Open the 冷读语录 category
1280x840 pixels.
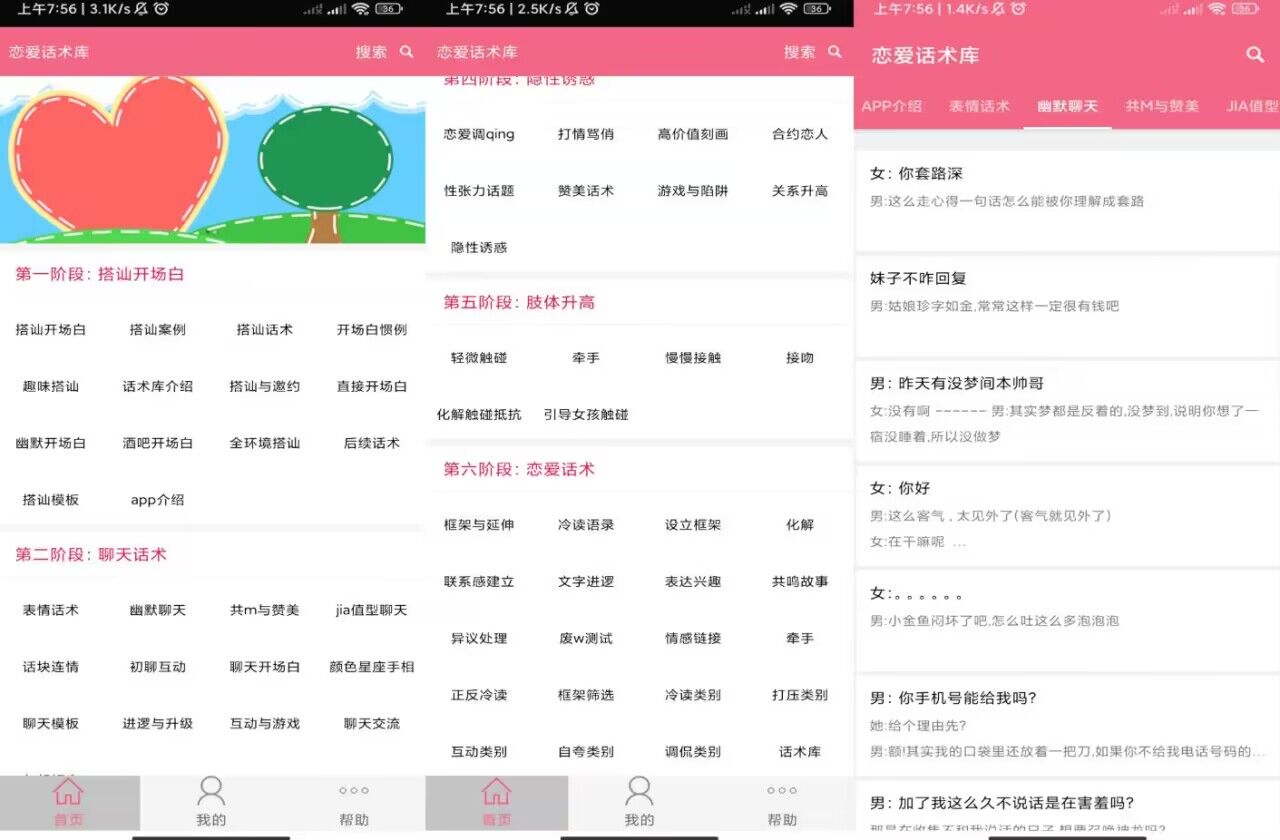586,525
